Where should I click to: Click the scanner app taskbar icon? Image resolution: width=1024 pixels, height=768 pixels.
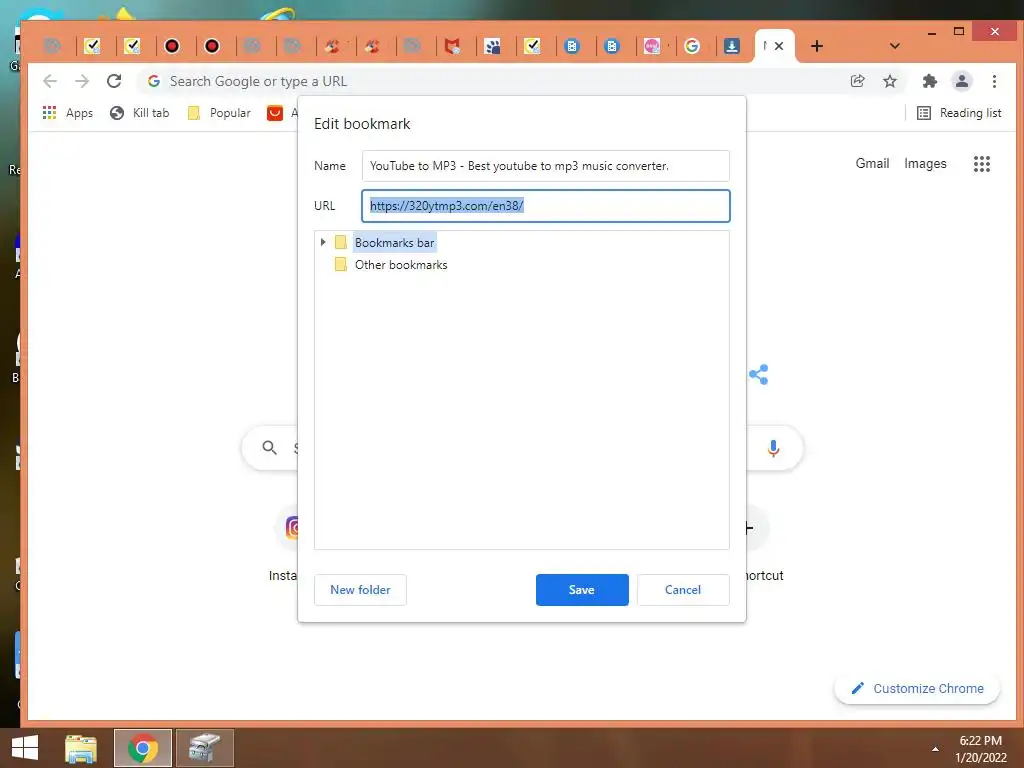[x=204, y=748]
